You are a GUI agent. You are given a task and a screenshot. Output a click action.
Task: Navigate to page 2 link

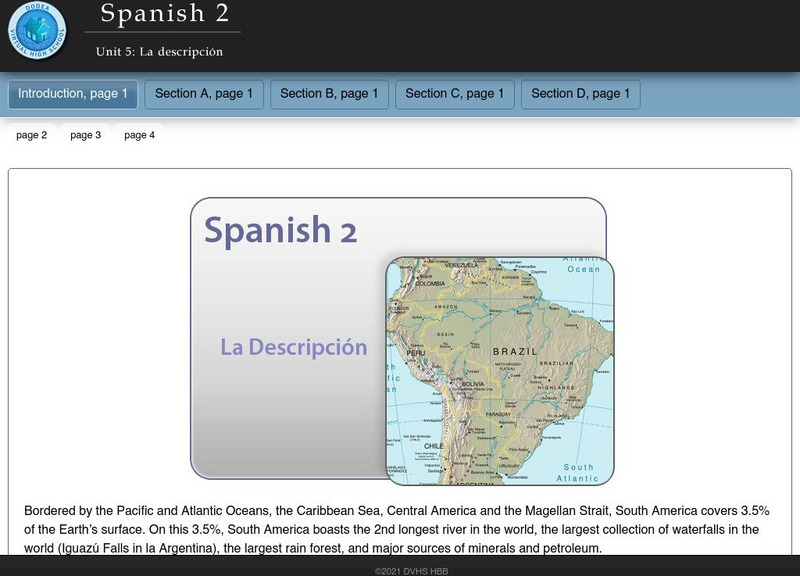tap(32, 135)
